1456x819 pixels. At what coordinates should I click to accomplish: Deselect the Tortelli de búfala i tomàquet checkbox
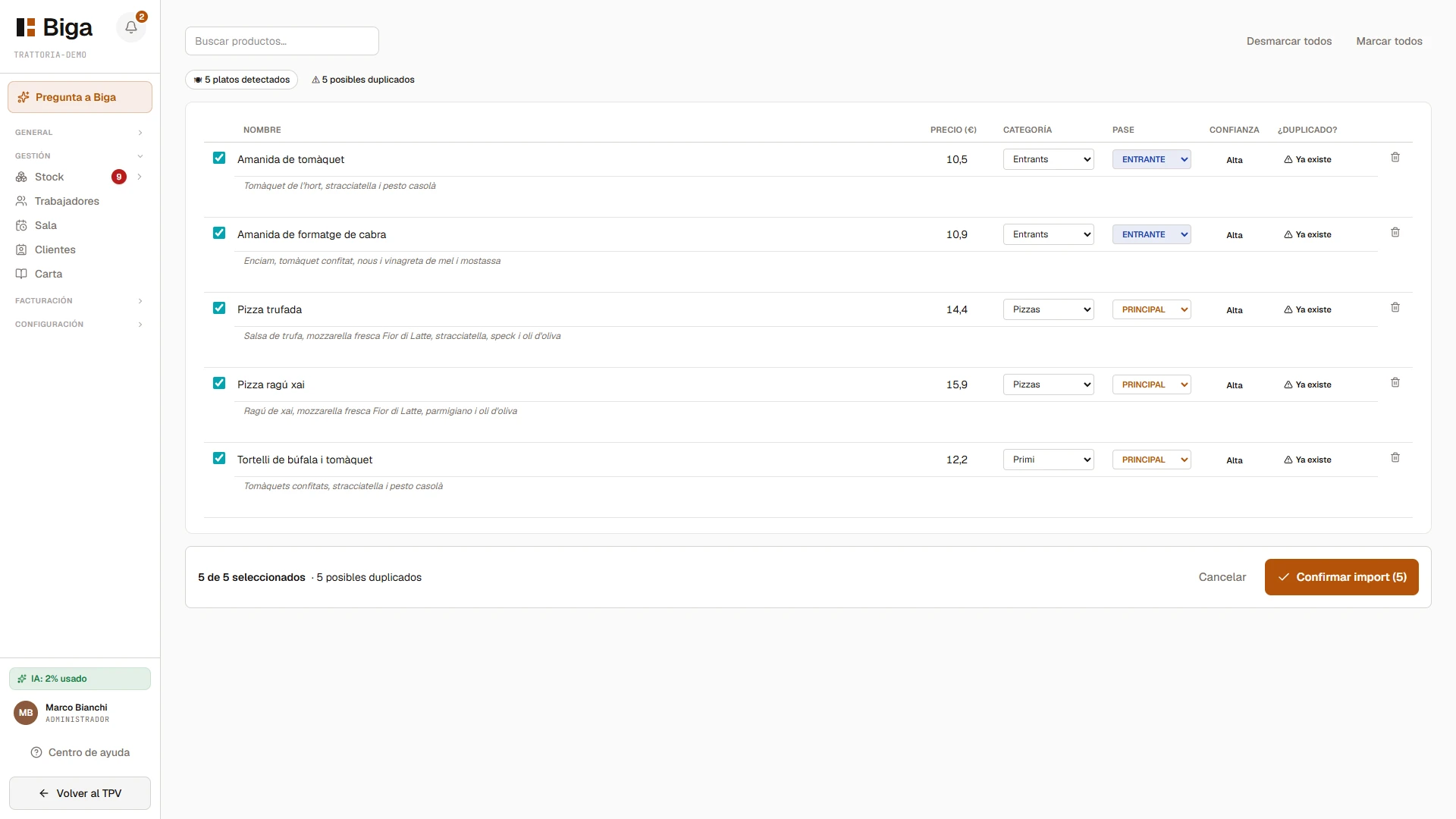(x=219, y=458)
